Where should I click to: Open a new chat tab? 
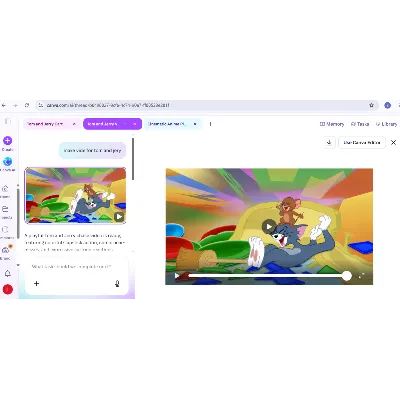(210, 124)
